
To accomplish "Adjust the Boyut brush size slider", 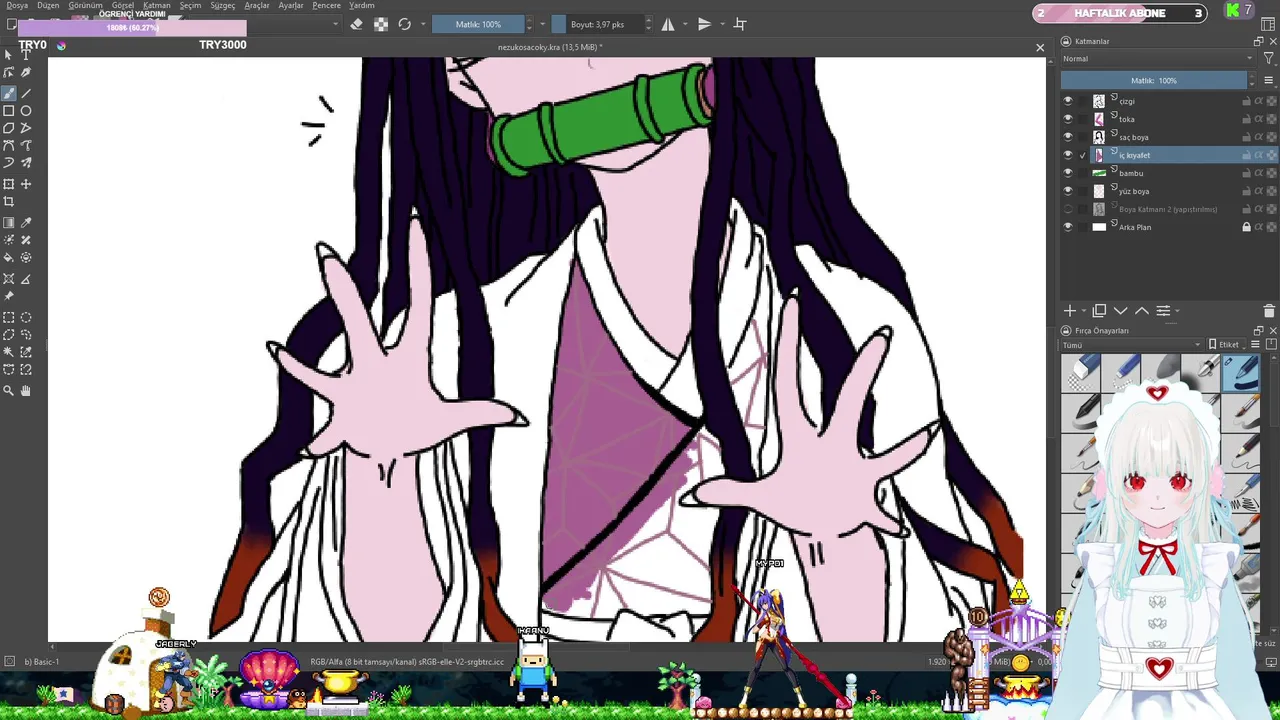I will point(598,24).
